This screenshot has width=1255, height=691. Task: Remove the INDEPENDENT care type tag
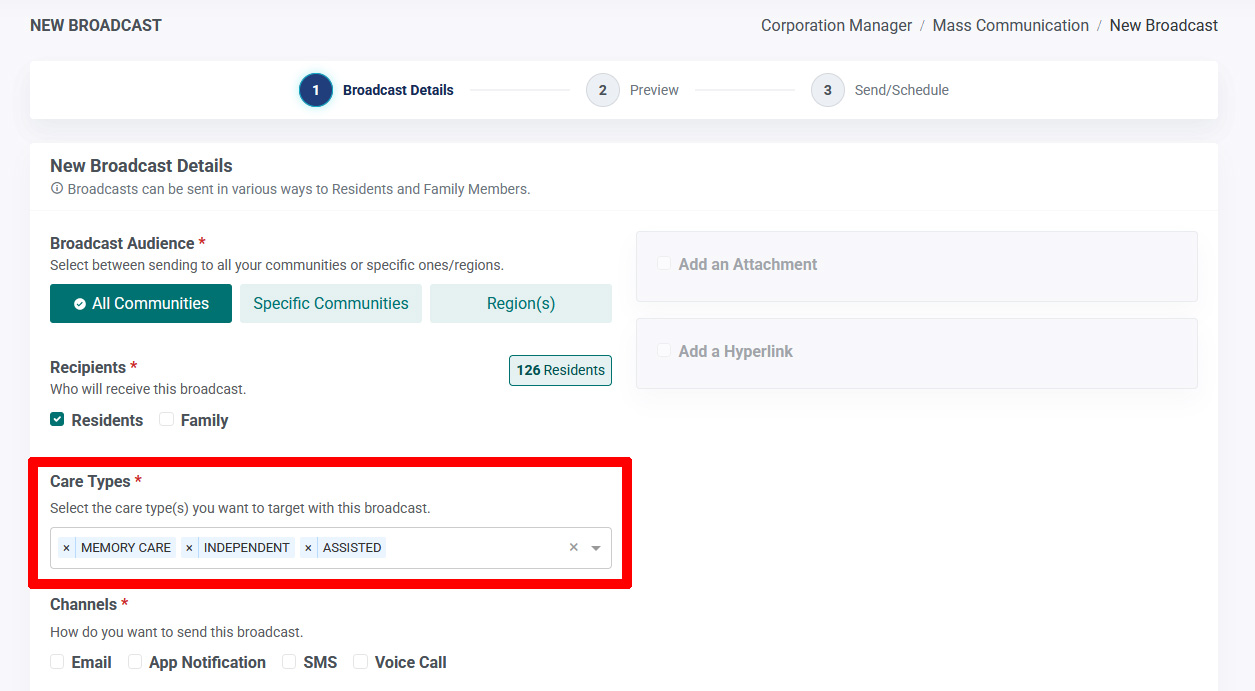(x=189, y=548)
